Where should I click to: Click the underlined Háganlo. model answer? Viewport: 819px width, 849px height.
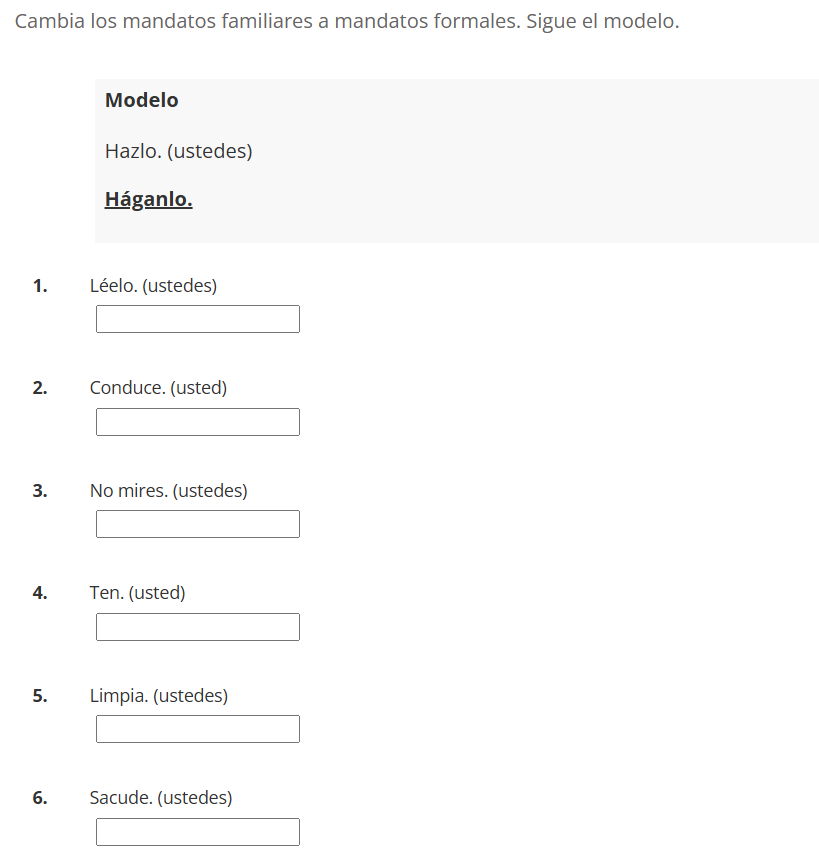(x=148, y=199)
